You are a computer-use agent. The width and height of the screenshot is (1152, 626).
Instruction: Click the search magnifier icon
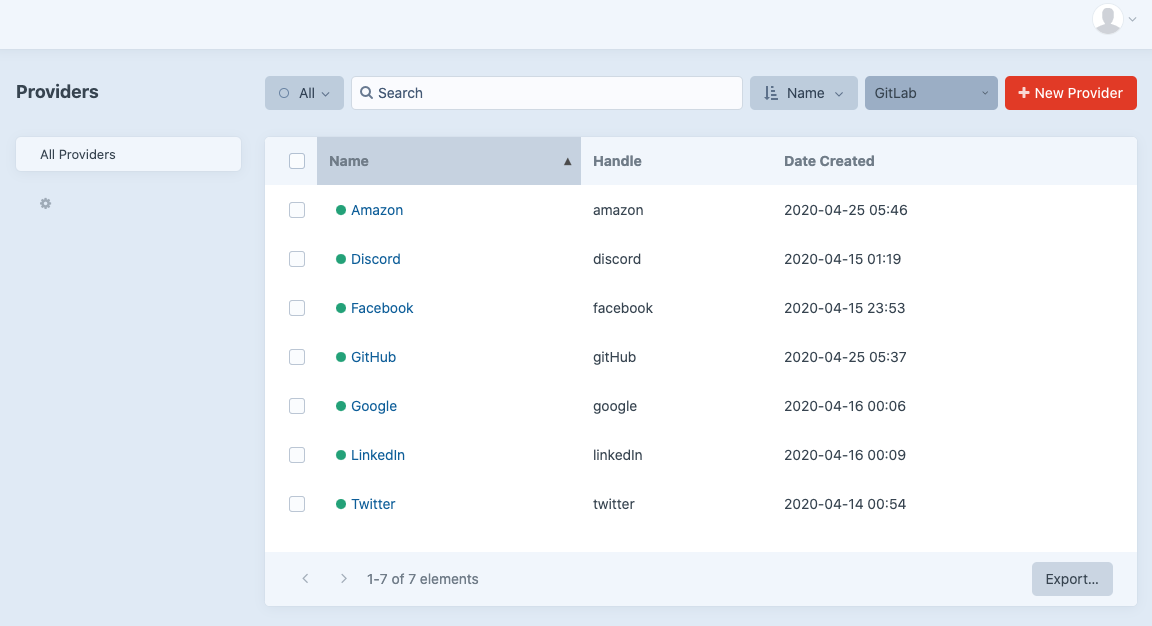coord(367,93)
